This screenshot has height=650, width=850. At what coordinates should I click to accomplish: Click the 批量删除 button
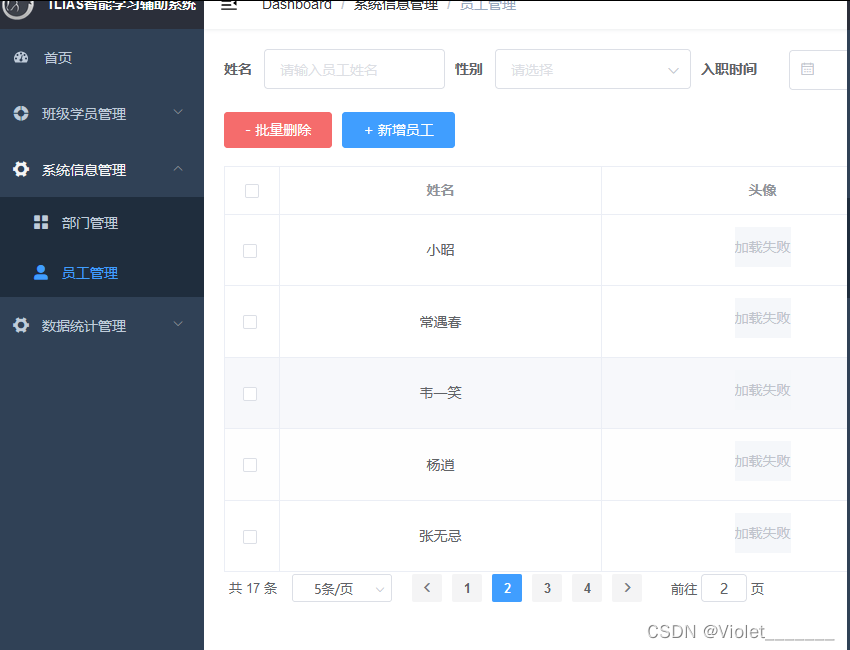277,129
